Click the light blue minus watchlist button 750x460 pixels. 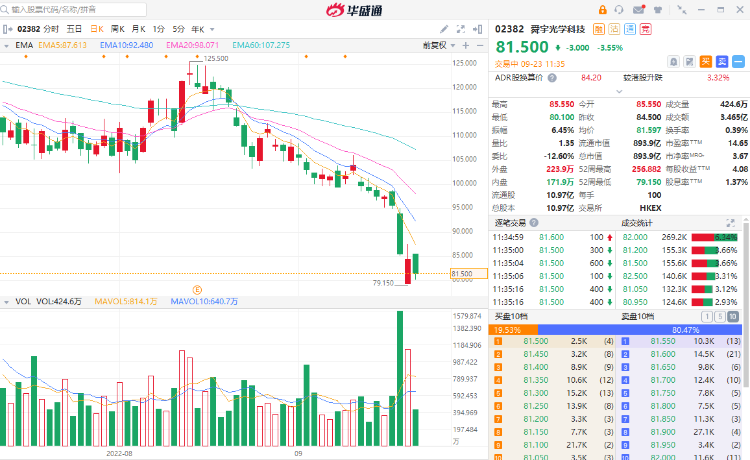tap(739, 62)
